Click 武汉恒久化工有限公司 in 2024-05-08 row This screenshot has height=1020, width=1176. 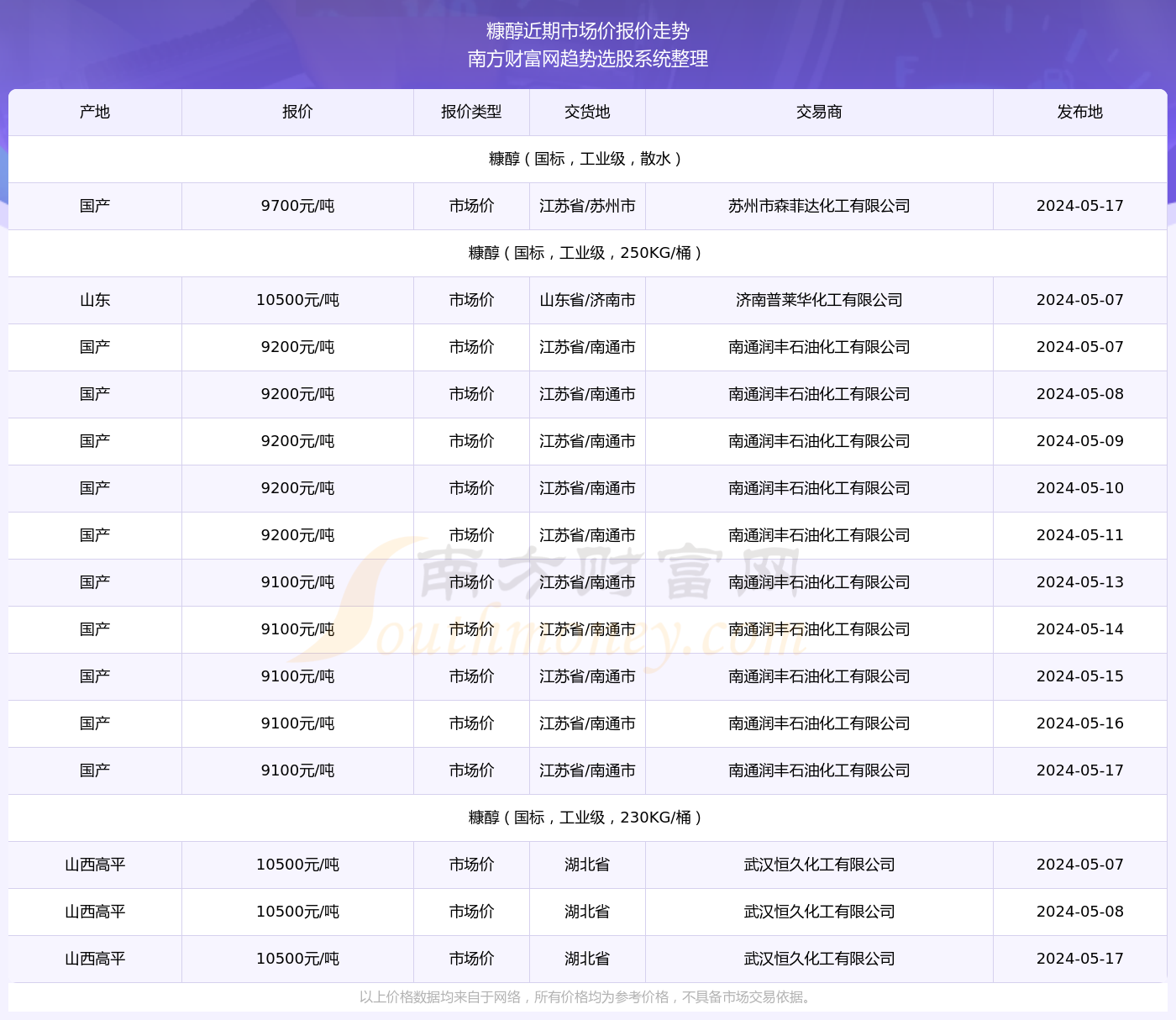click(819, 912)
